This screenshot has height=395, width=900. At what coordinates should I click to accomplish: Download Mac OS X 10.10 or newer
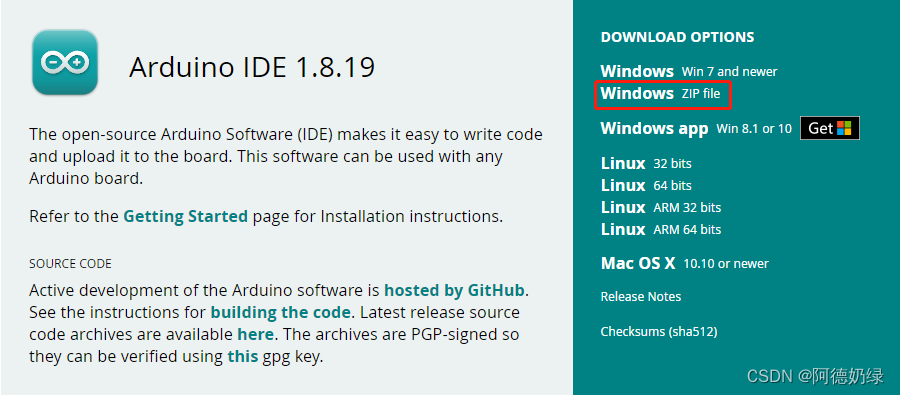click(x=684, y=264)
